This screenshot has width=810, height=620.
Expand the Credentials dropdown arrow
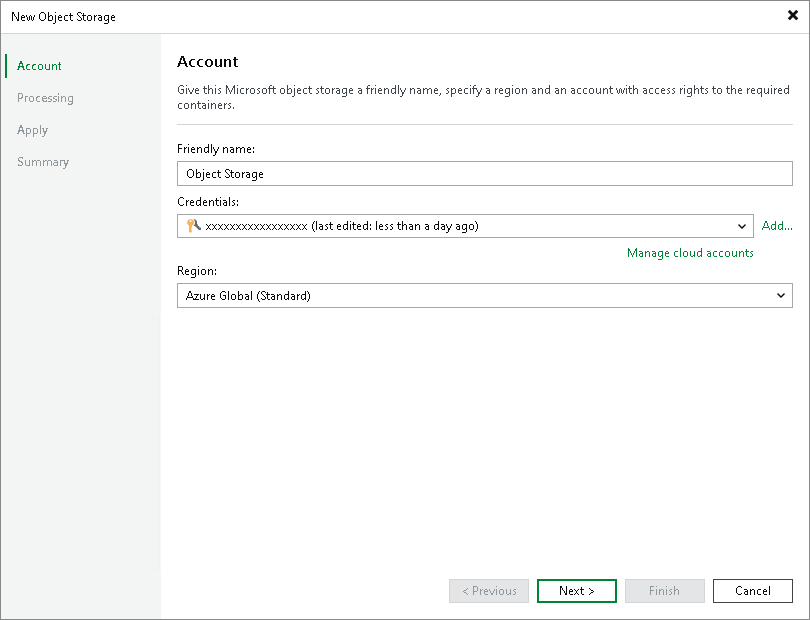coord(742,226)
